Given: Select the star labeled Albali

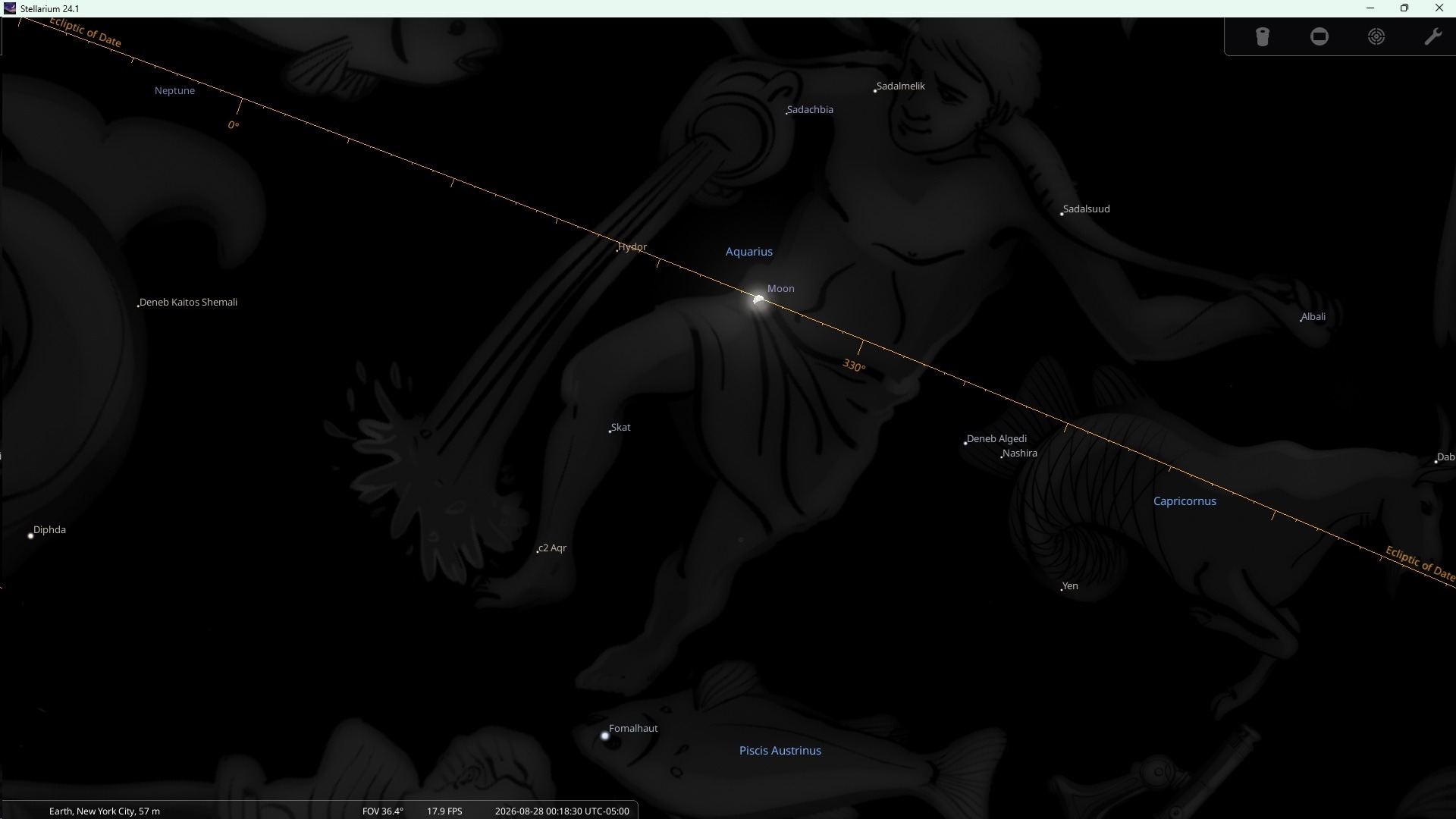Looking at the screenshot, I should pyautogui.click(x=1301, y=320).
